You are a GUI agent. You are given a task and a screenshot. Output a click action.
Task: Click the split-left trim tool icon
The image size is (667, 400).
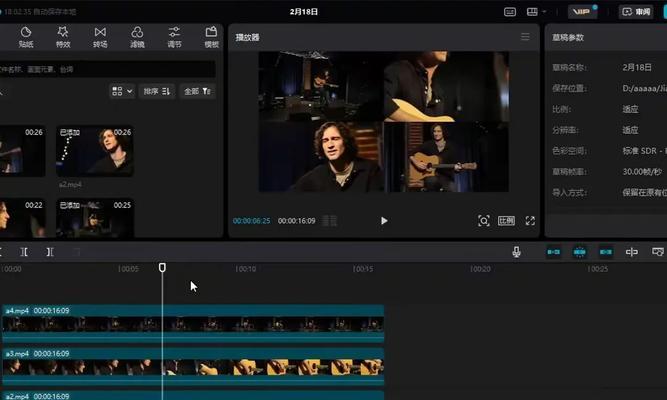pyautogui.click(x=24, y=252)
